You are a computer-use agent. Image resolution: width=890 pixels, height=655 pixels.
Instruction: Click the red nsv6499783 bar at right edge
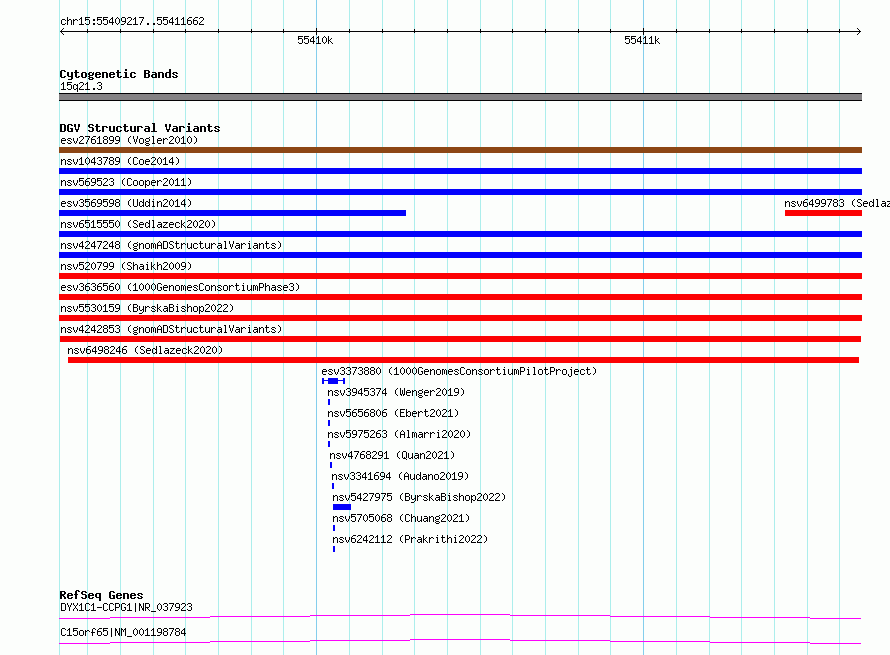click(823, 213)
